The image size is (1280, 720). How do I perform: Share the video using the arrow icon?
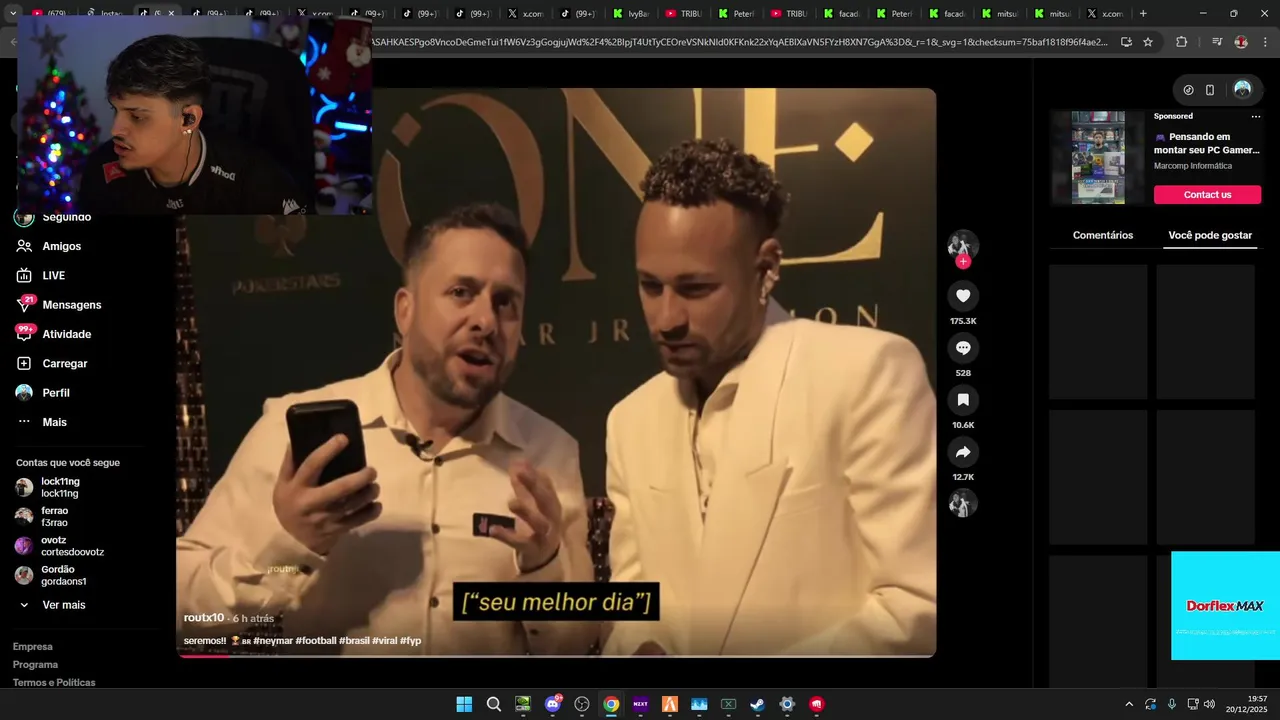coord(963,452)
